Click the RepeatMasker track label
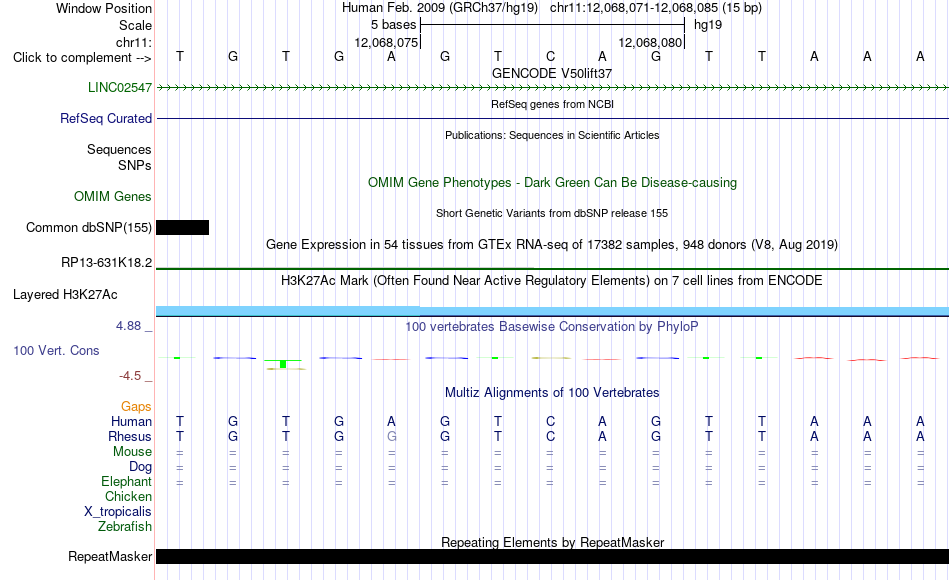The width and height of the screenshot is (950, 580). (x=110, y=556)
